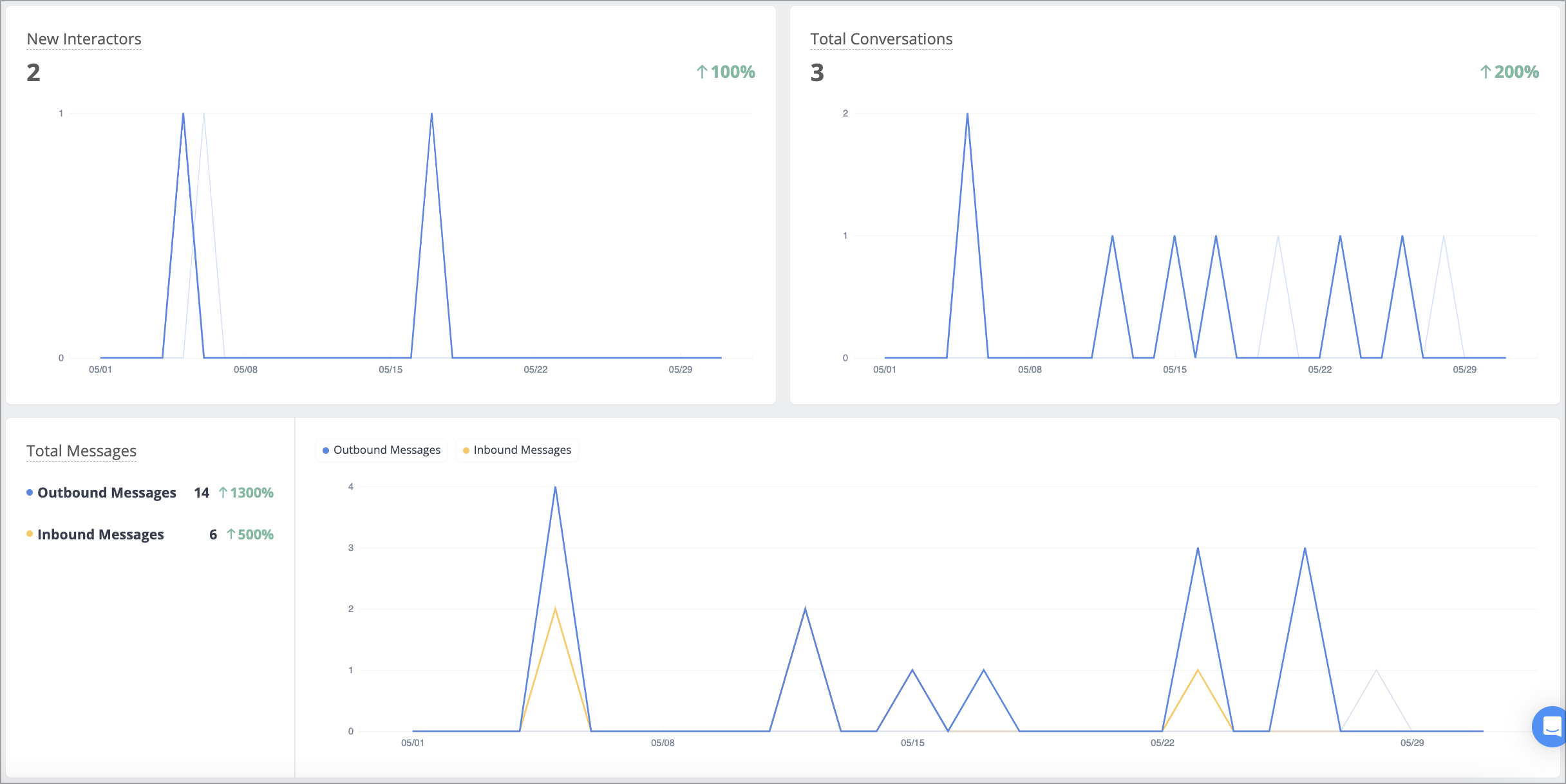Click the 1300% outbound growth value
The image size is (1566, 784).
246,492
